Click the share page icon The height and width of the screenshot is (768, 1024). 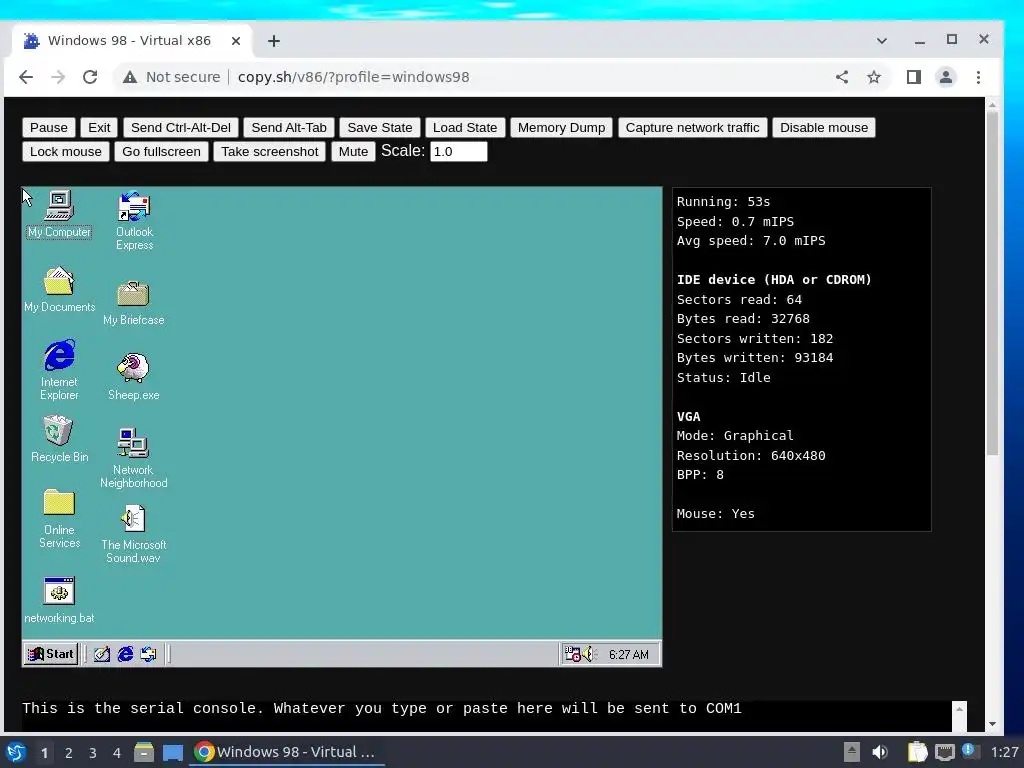842,77
